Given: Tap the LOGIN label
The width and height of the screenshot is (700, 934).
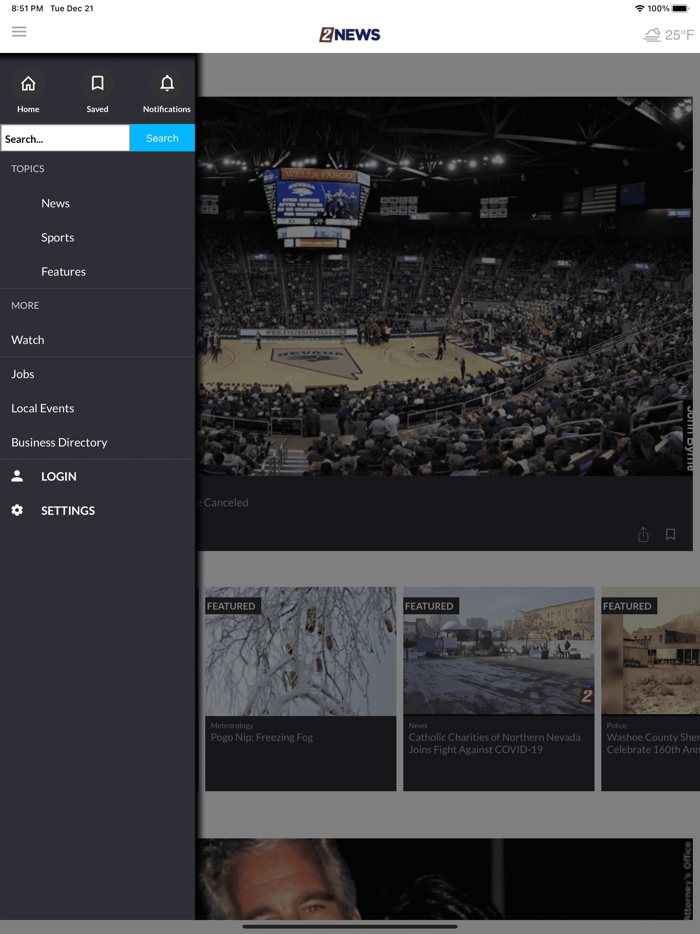Looking at the screenshot, I should [x=58, y=477].
